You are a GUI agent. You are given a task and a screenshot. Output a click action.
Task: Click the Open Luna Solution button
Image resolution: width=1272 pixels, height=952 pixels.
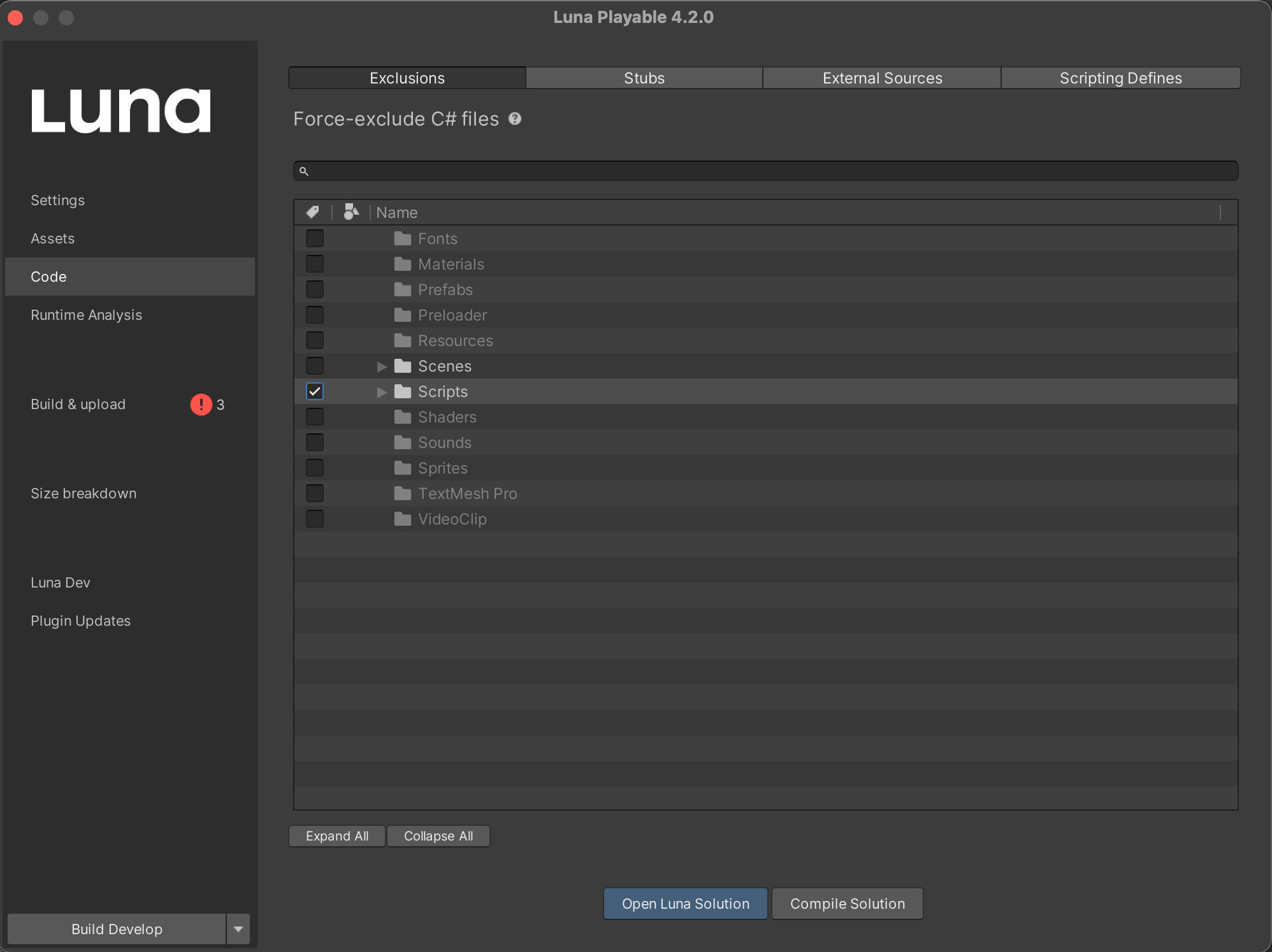pos(686,904)
